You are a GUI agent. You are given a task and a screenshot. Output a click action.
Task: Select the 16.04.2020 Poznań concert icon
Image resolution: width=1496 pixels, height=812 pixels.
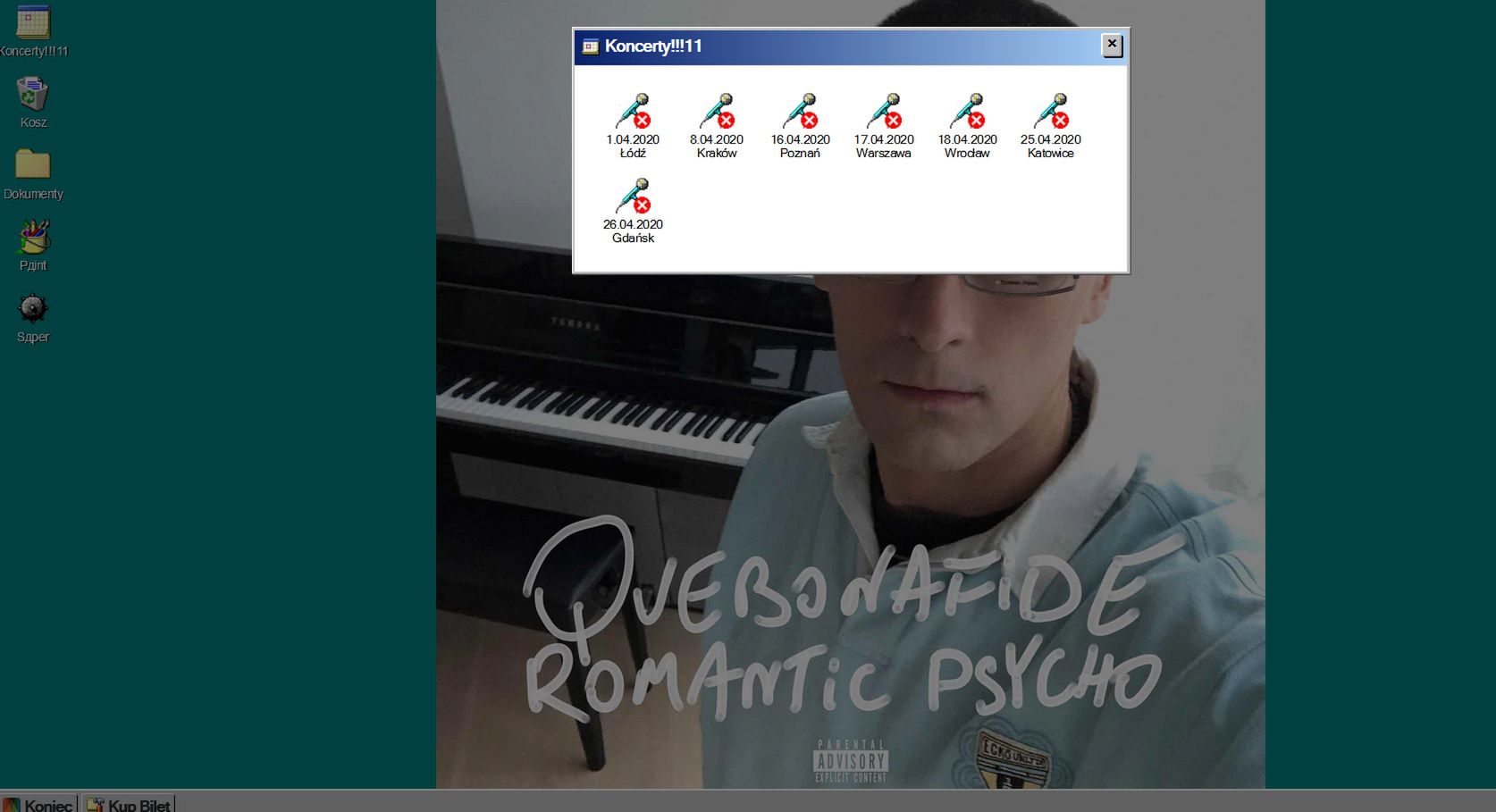[800, 126]
